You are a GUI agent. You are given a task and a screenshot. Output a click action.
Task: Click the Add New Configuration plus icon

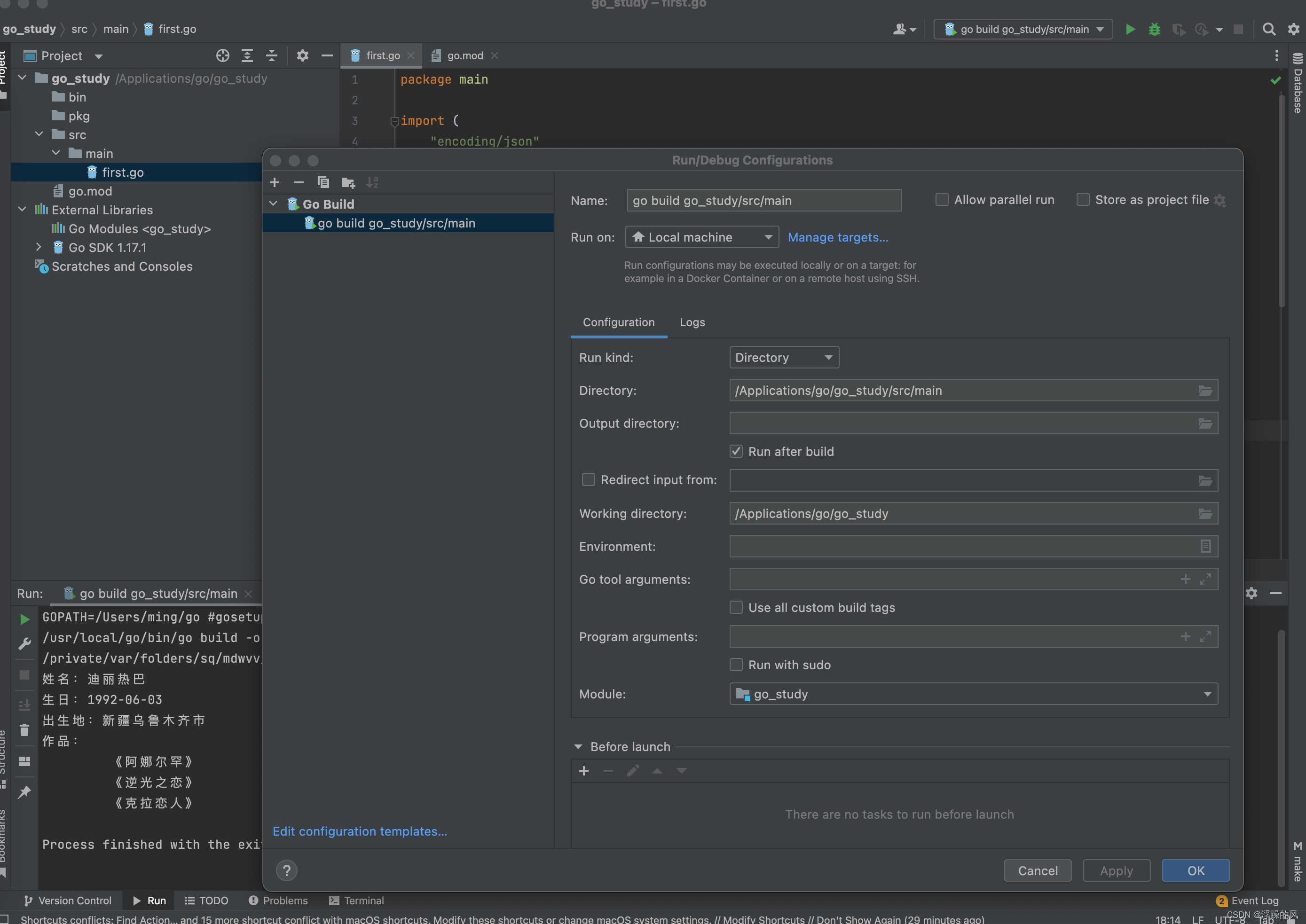coord(275,182)
